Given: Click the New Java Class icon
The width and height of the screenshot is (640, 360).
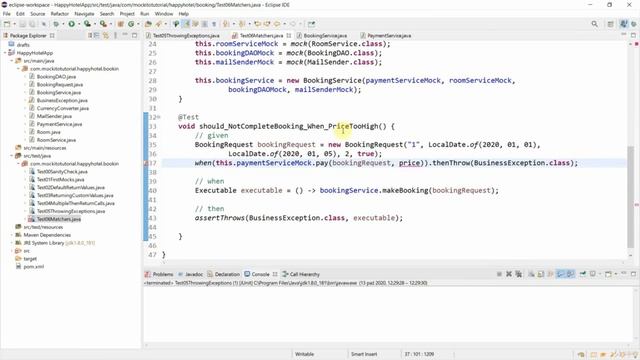Looking at the screenshot, I should pyautogui.click(x=131, y=24).
